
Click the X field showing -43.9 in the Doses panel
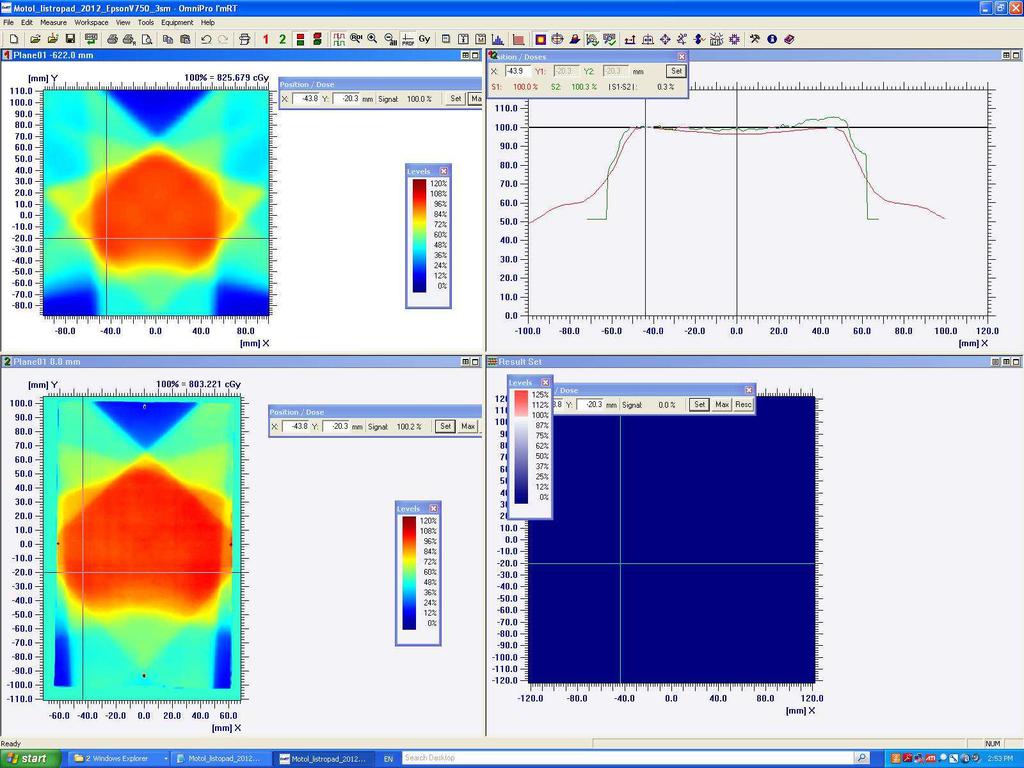pyautogui.click(x=519, y=71)
